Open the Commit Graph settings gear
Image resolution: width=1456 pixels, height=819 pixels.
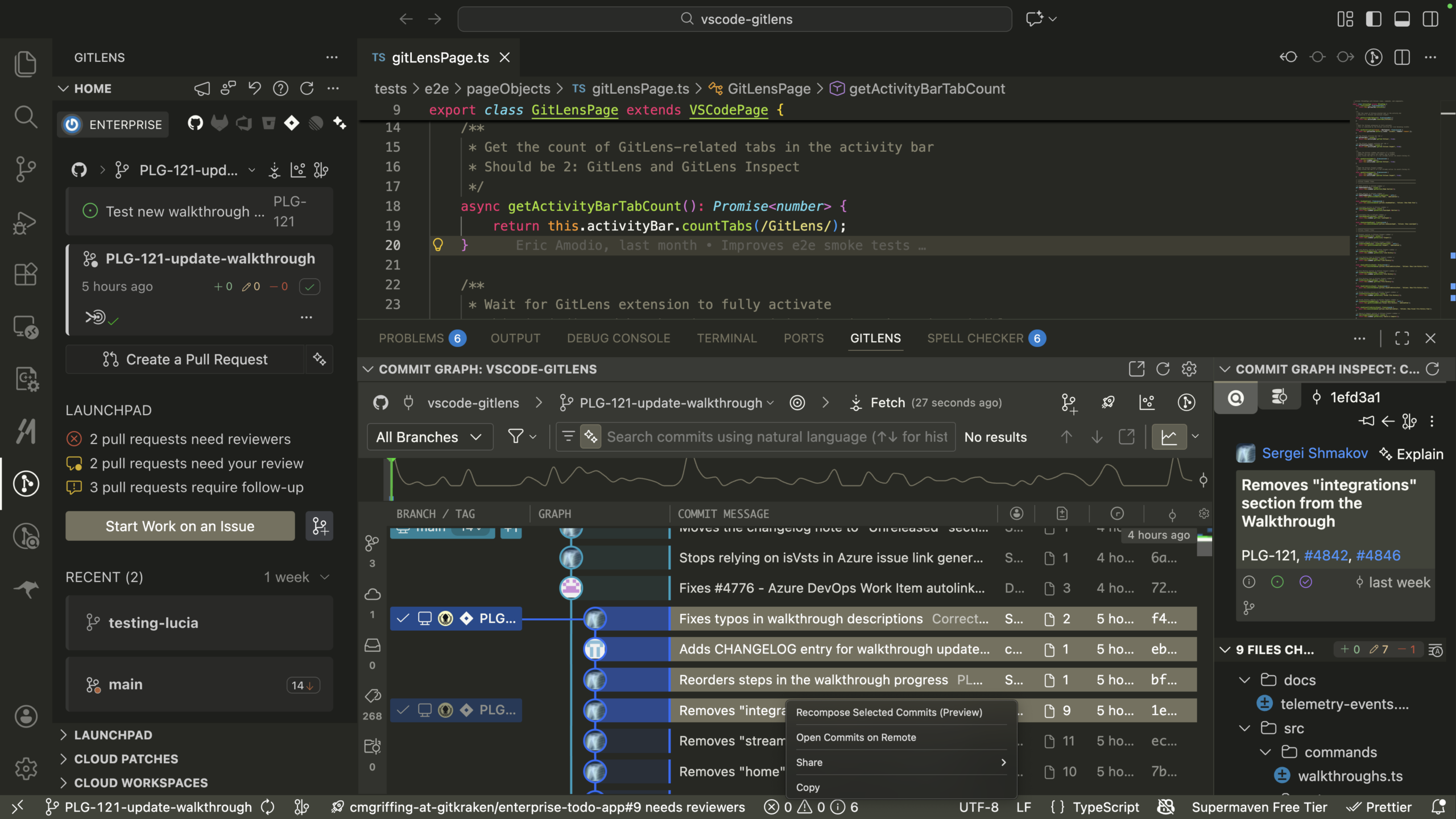click(1190, 369)
